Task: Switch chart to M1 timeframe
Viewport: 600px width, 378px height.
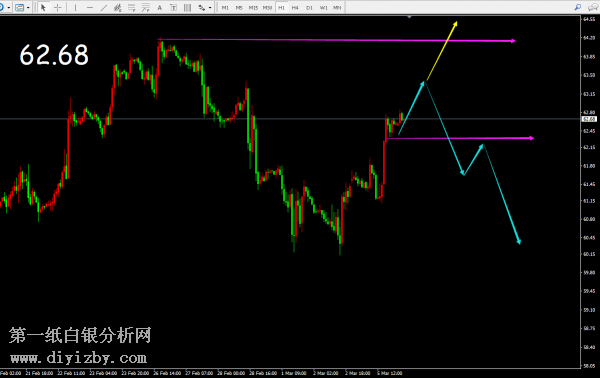Action: pyautogui.click(x=225, y=8)
